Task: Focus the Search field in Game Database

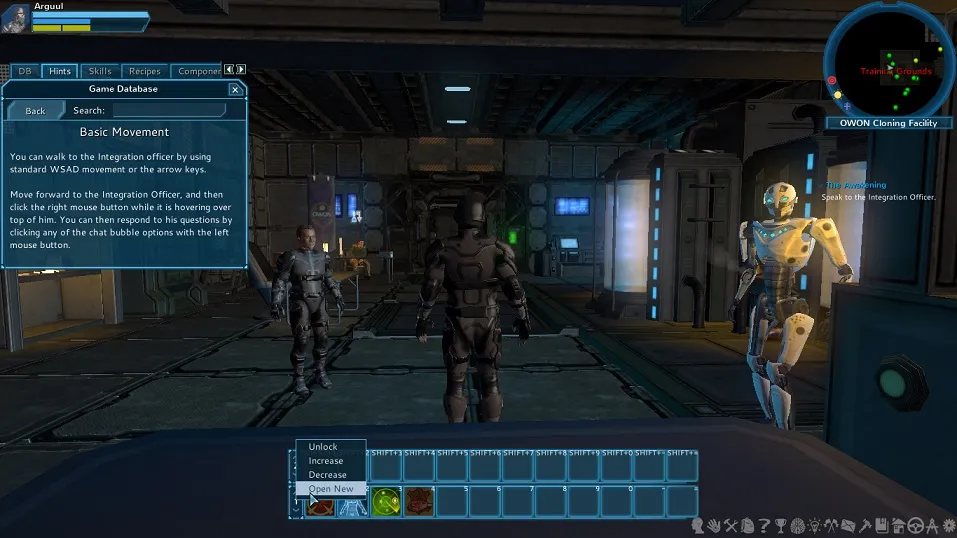Action: 169,110
